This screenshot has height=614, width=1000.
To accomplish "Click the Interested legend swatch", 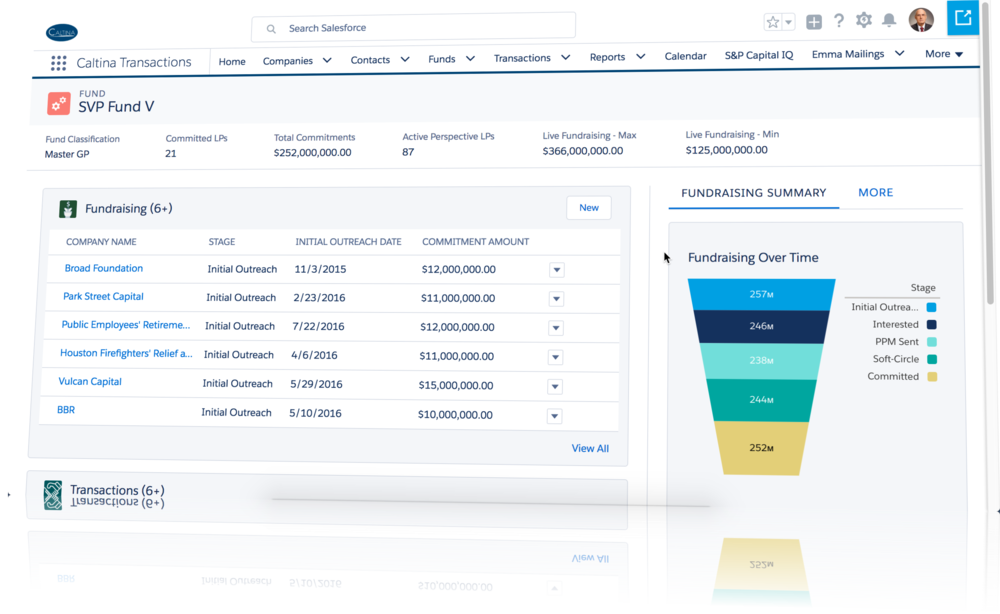I will (932, 325).
